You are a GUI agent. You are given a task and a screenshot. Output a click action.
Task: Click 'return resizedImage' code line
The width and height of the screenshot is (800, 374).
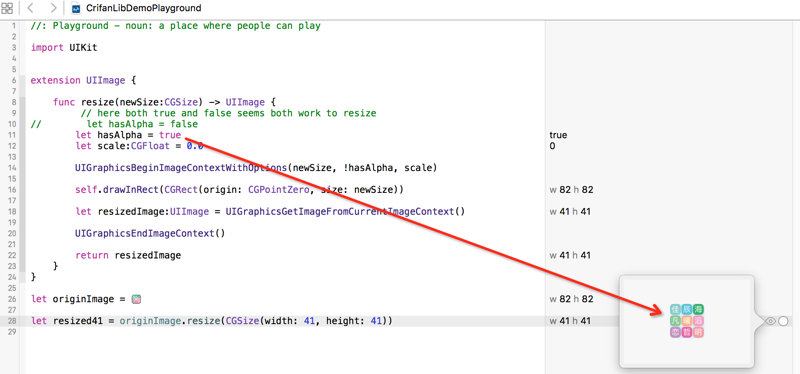click(x=128, y=255)
